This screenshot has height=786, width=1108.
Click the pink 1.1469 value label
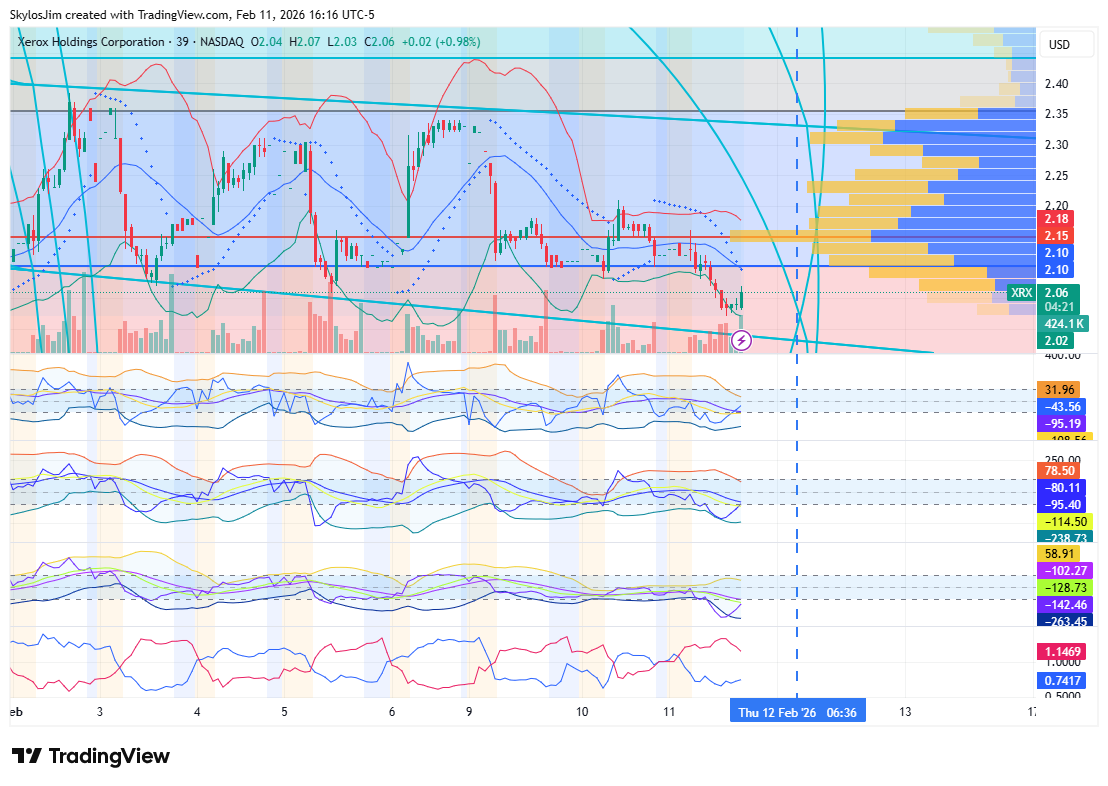(1062, 651)
